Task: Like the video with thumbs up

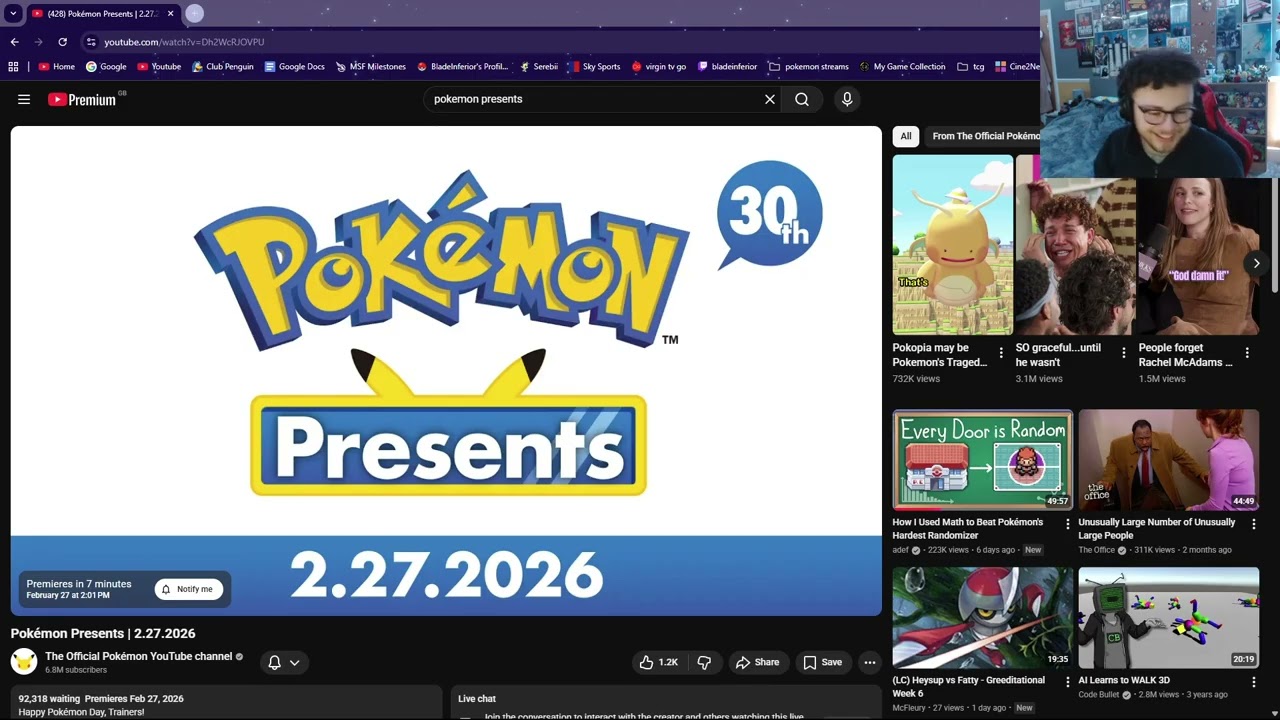Action: click(x=659, y=662)
